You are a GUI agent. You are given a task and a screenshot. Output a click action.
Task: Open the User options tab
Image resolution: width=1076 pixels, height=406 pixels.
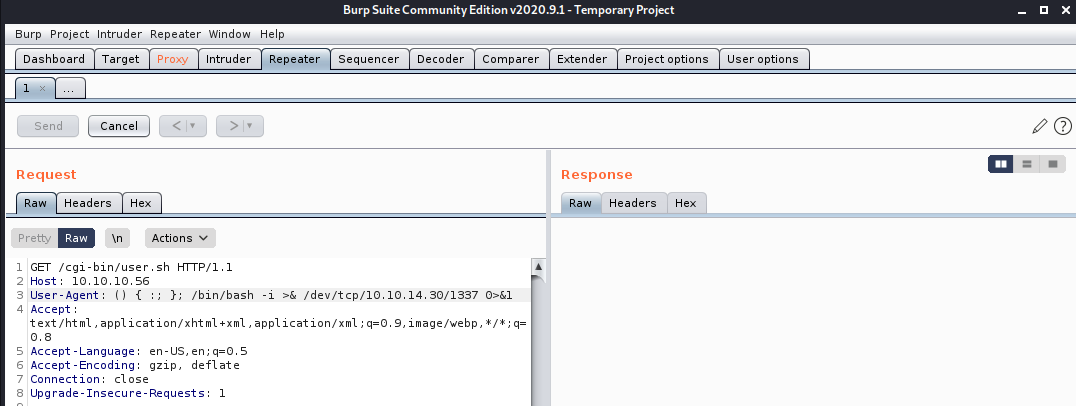tap(763, 59)
